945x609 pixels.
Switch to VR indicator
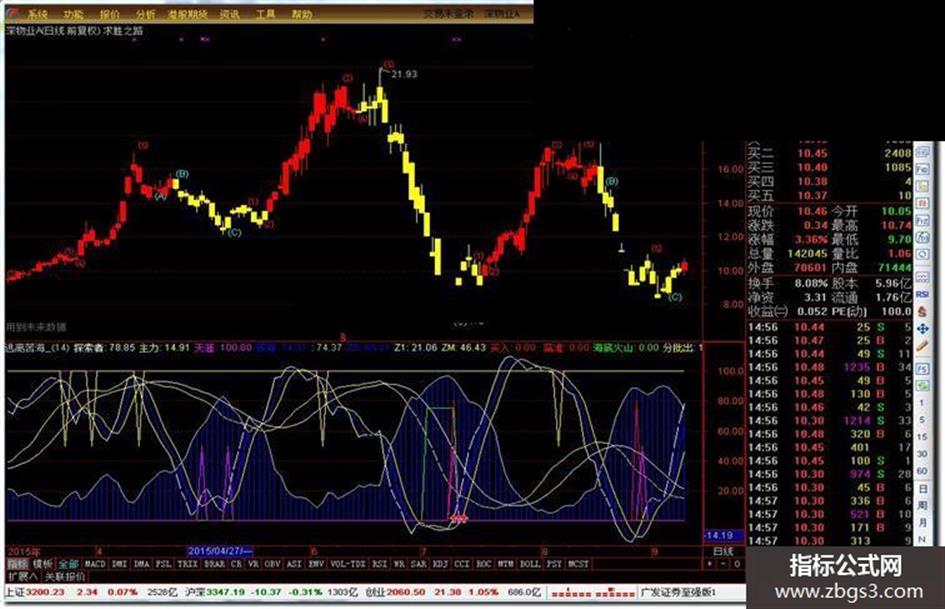pos(254,564)
